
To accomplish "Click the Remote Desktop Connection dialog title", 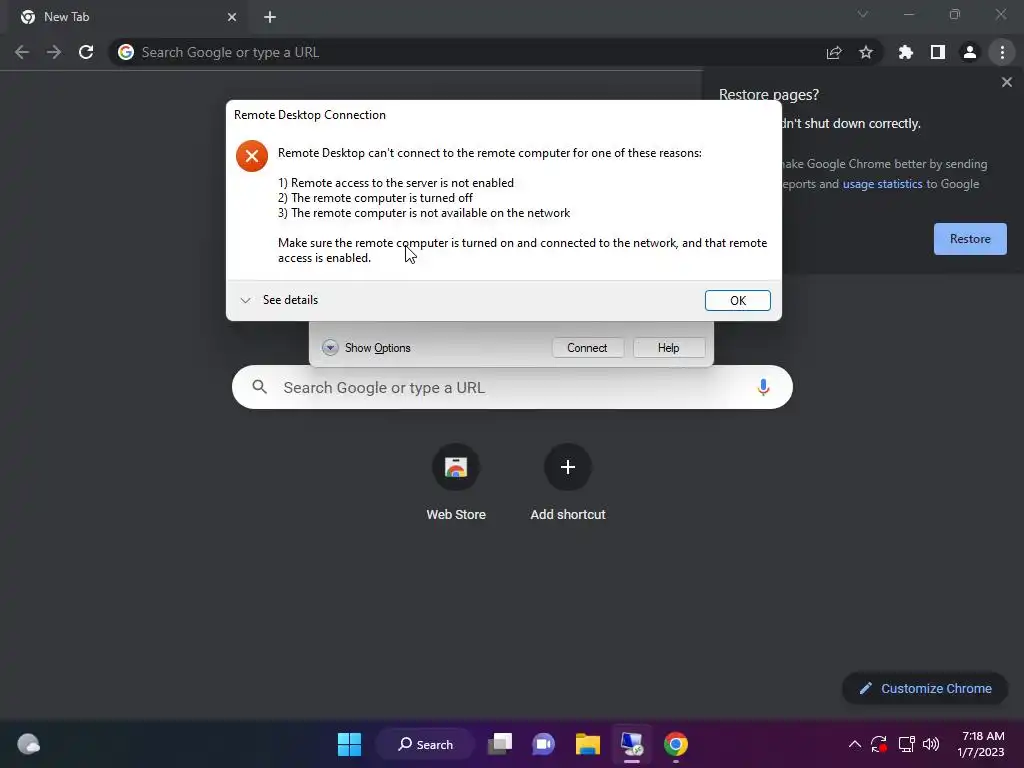I will coord(310,115).
